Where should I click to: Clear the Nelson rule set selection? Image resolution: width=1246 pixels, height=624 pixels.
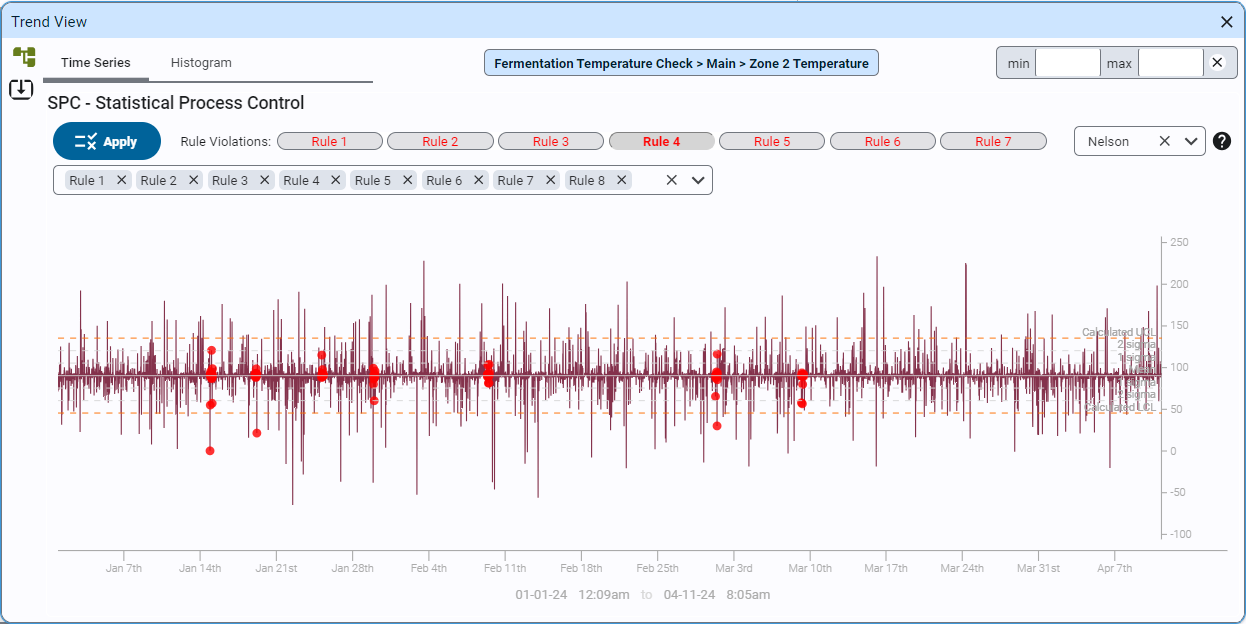(x=1164, y=142)
